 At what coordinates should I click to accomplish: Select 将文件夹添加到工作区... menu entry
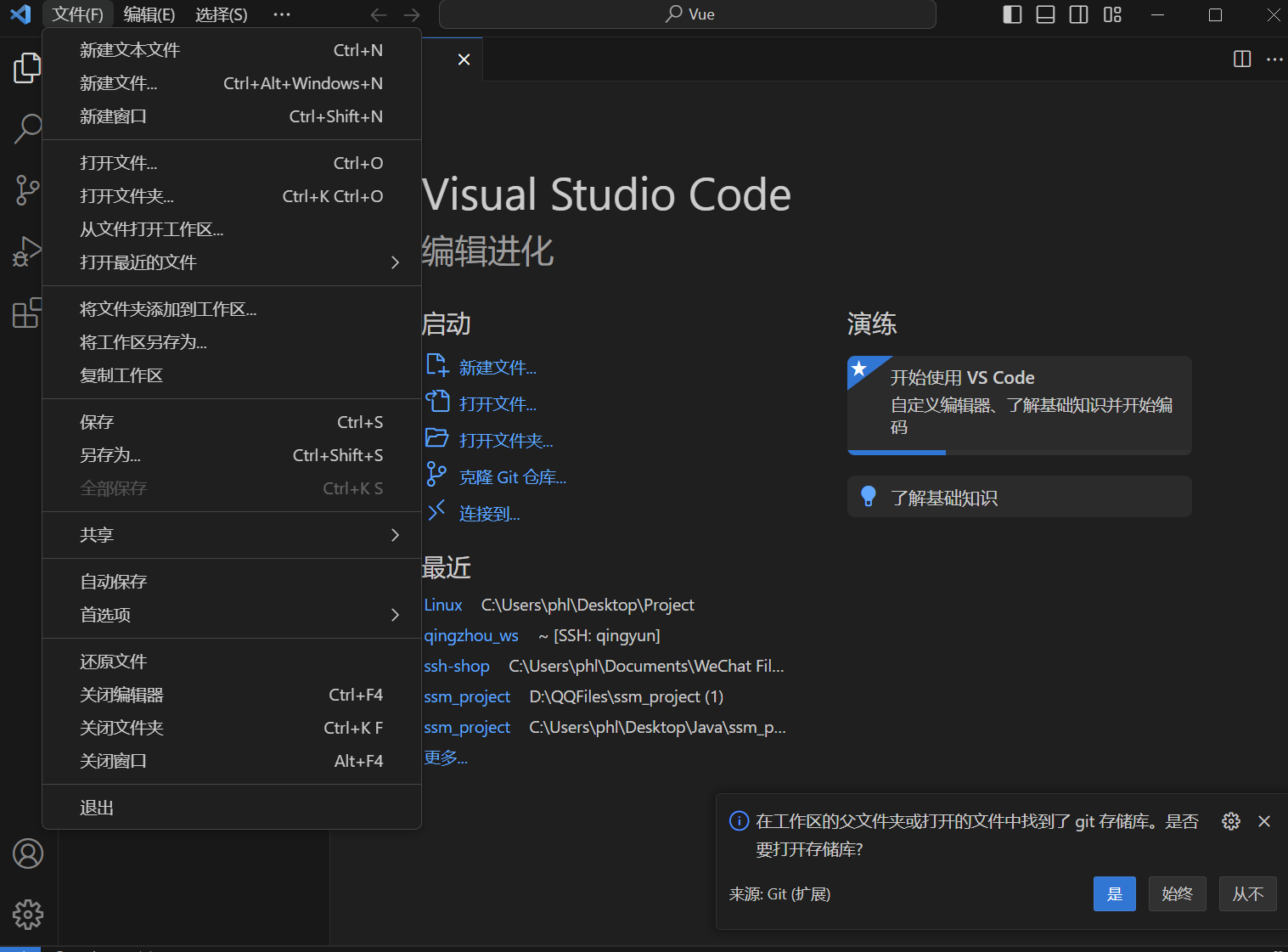click(x=232, y=309)
